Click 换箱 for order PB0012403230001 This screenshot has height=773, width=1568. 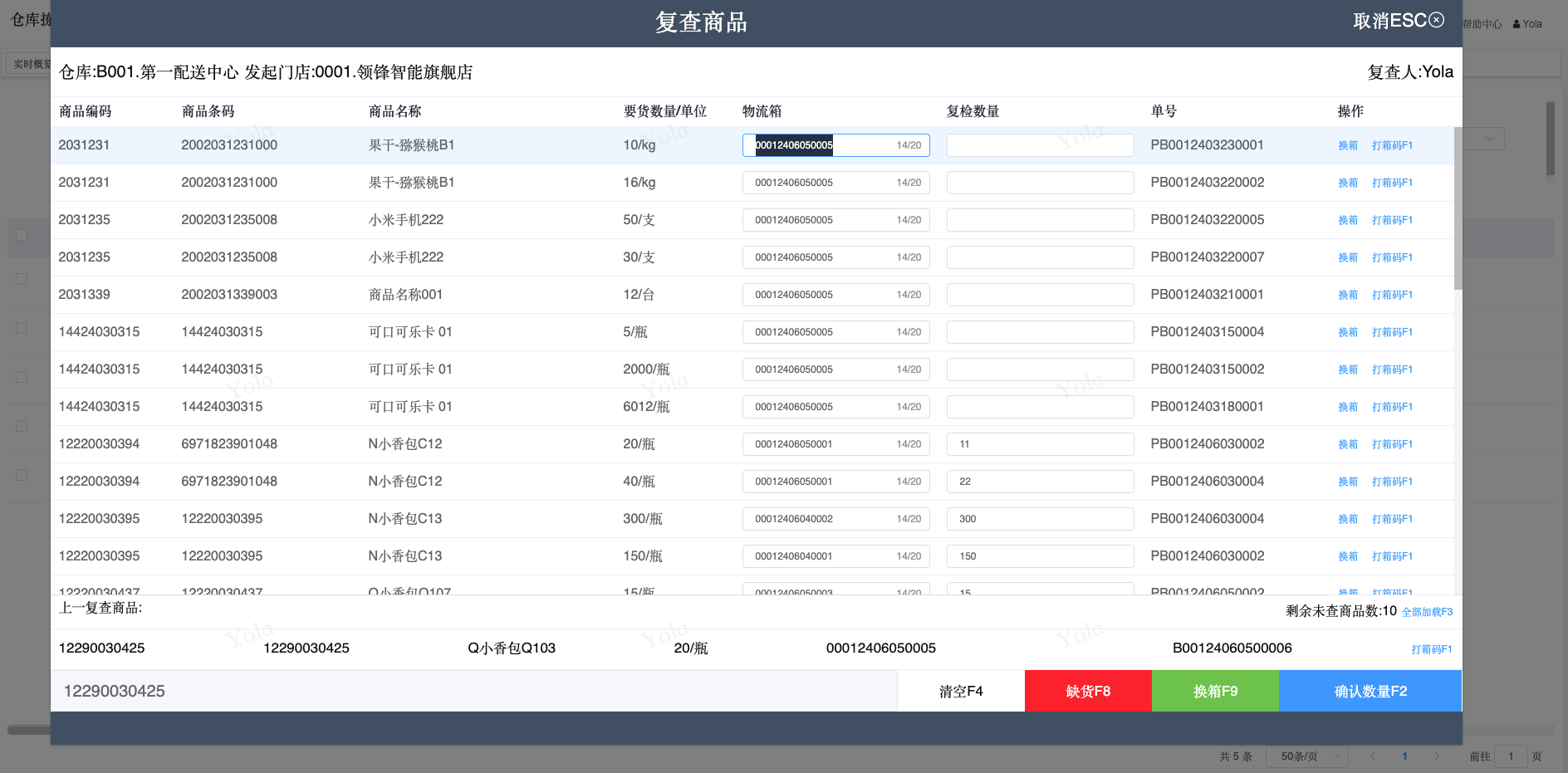click(x=1348, y=145)
